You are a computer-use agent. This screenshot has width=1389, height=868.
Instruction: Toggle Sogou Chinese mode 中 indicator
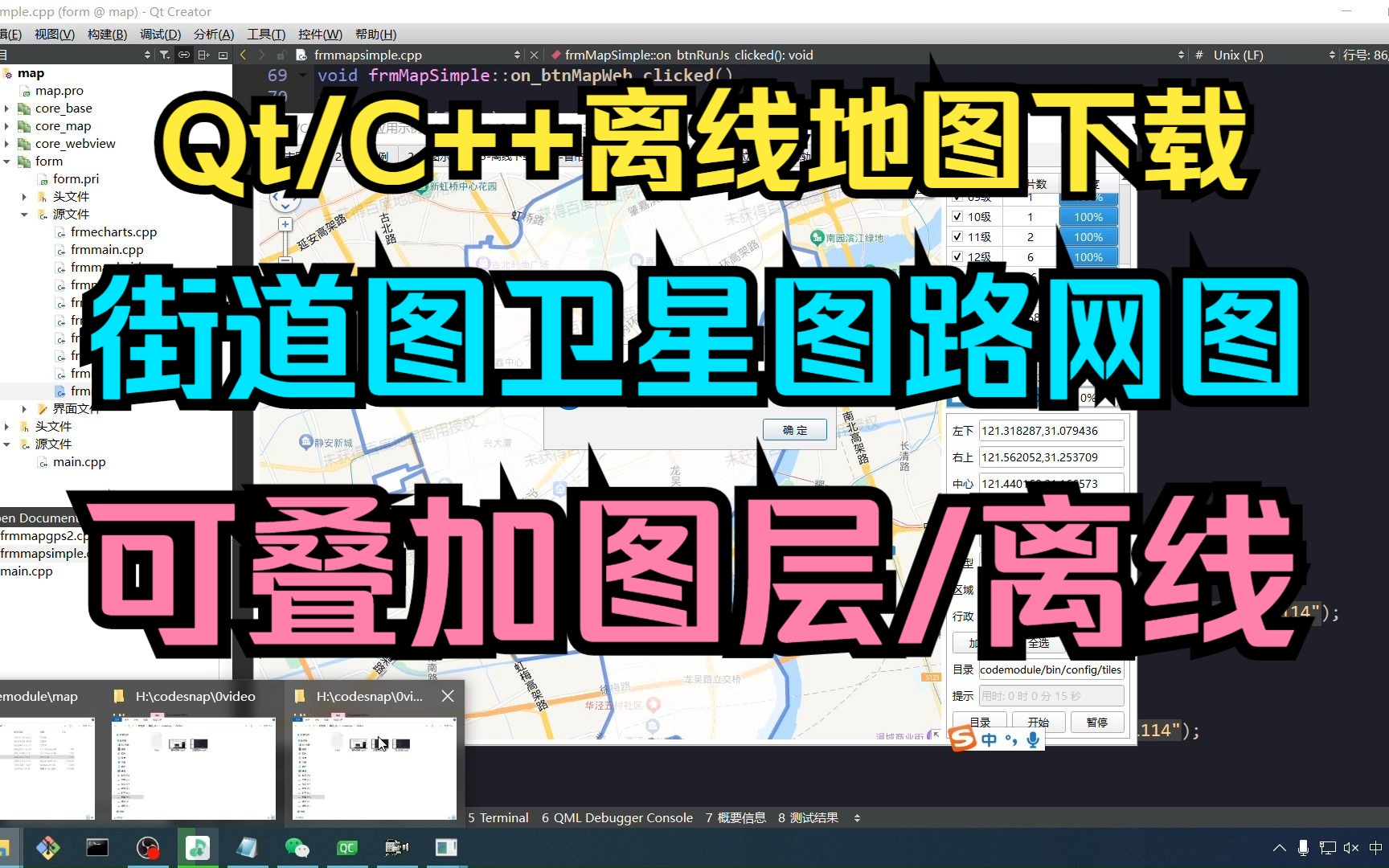[989, 739]
